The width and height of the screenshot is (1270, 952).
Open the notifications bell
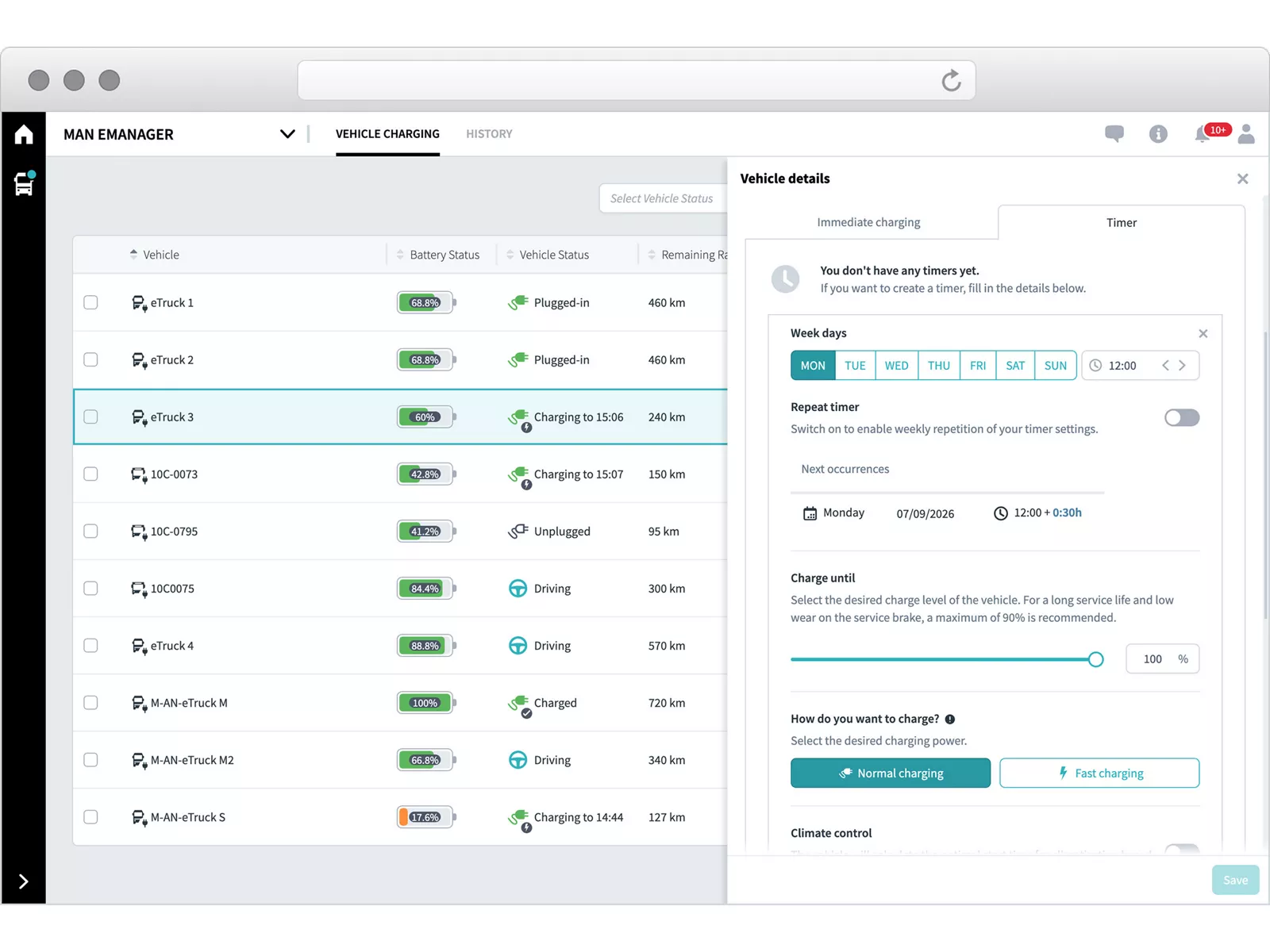pyautogui.click(x=1203, y=135)
